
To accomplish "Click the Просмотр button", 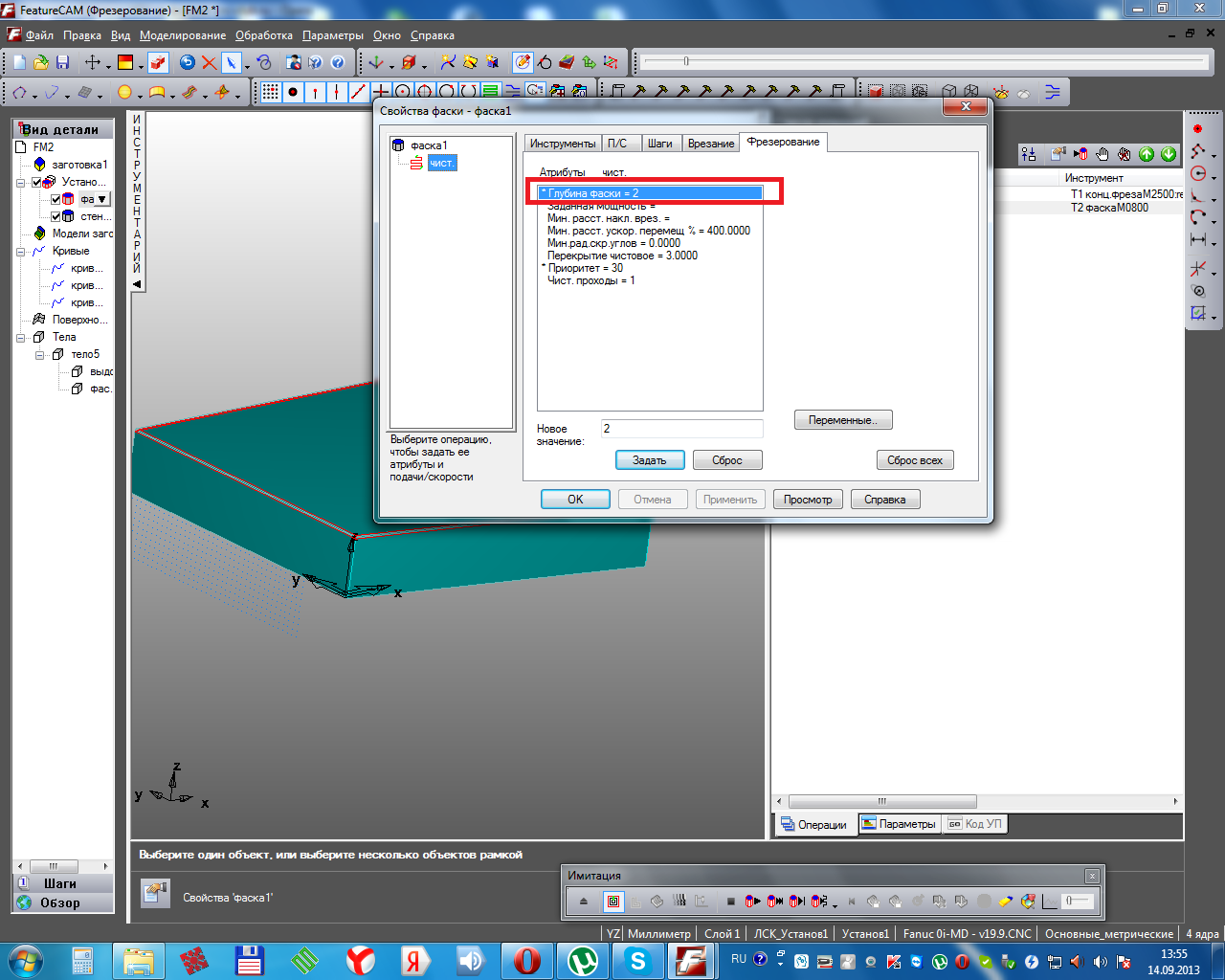I will (x=809, y=500).
